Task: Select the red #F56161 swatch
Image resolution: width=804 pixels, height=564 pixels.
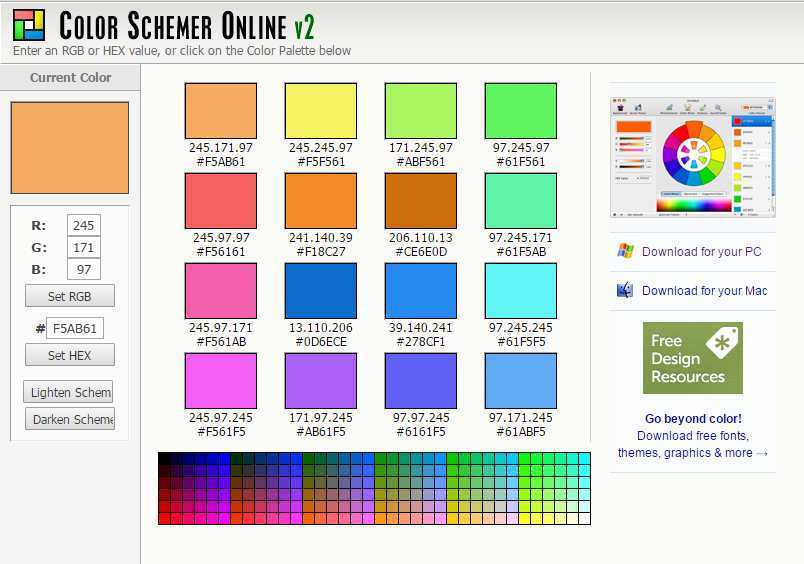Action: [x=221, y=200]
